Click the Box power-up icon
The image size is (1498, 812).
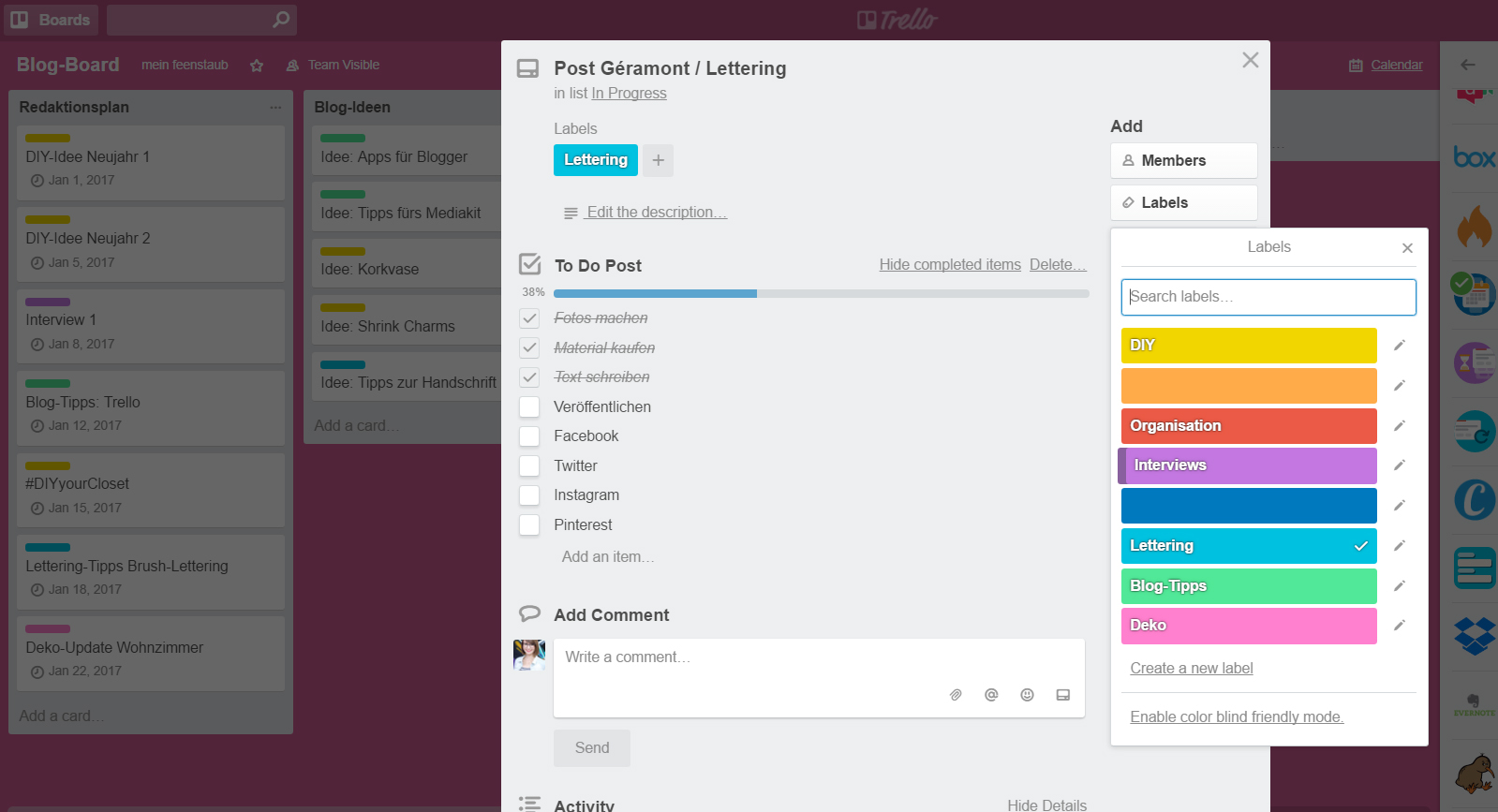pos(1474,157)
